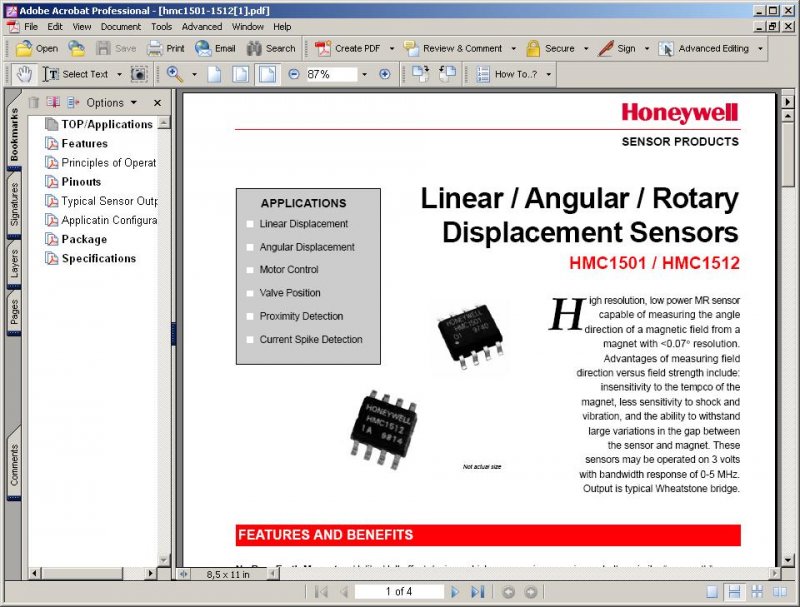800x607 pixels.
Task: Open the Advanced menu
Action: 202,27
